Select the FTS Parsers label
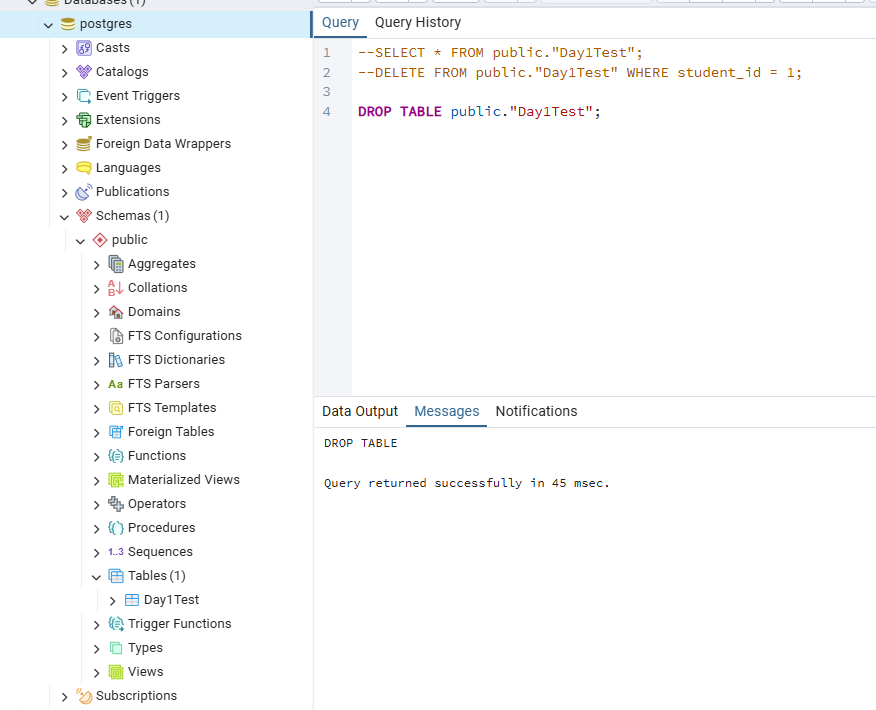Image resolution: width=876 pixels, height=710 pixels. coord(164,384)
